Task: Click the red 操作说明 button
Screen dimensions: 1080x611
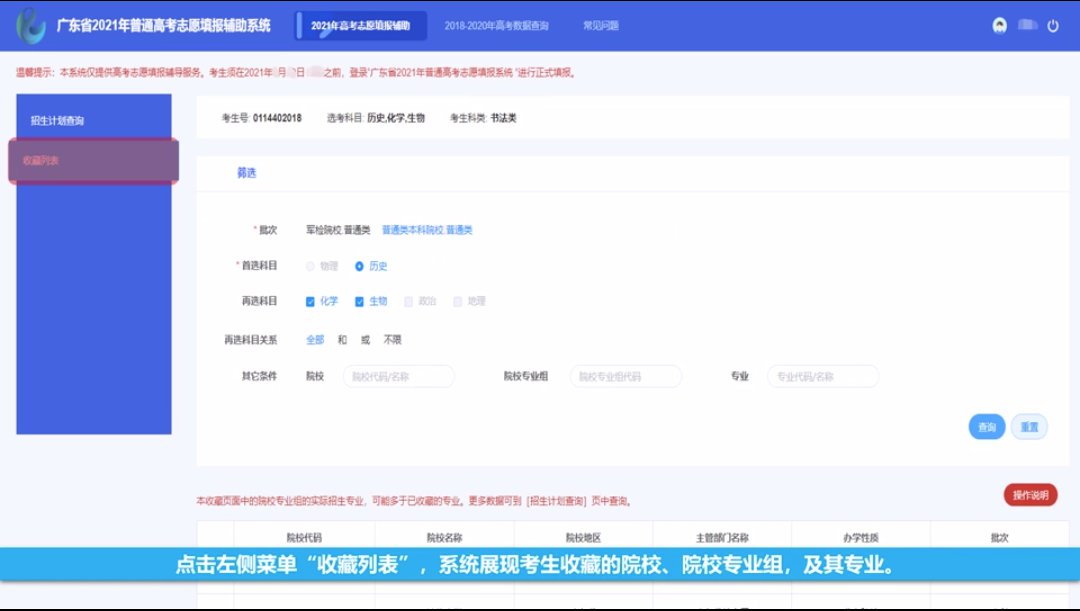Action: [1030, 495]
